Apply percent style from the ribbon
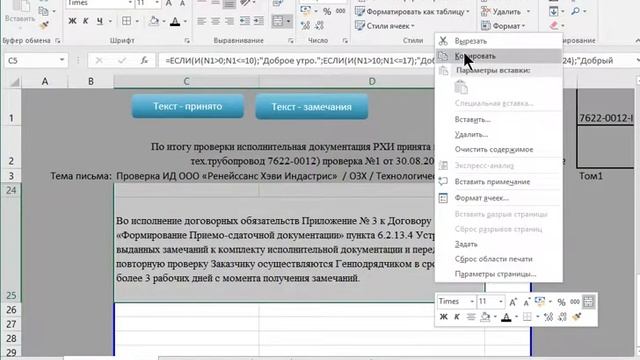The width and height of the screenshot is (640, 360). click(x=327, y=11)
